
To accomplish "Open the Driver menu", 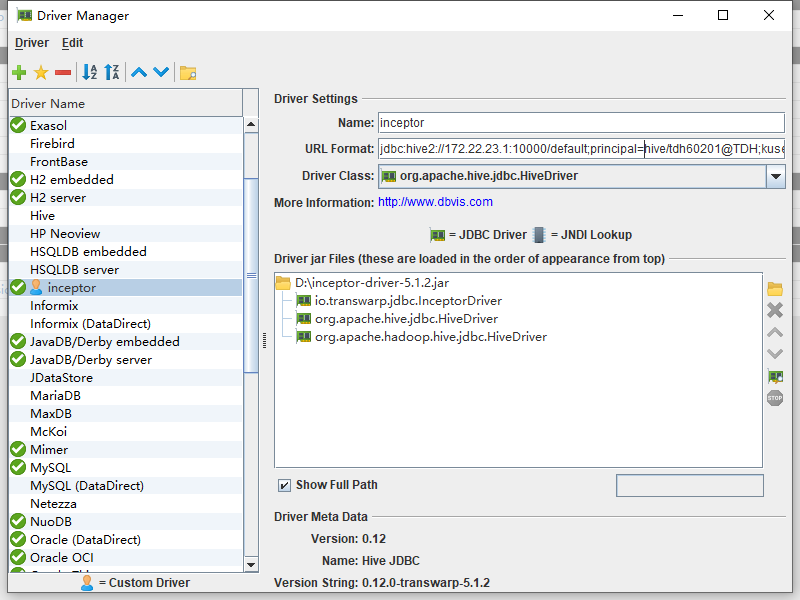I will click(32, 43).
